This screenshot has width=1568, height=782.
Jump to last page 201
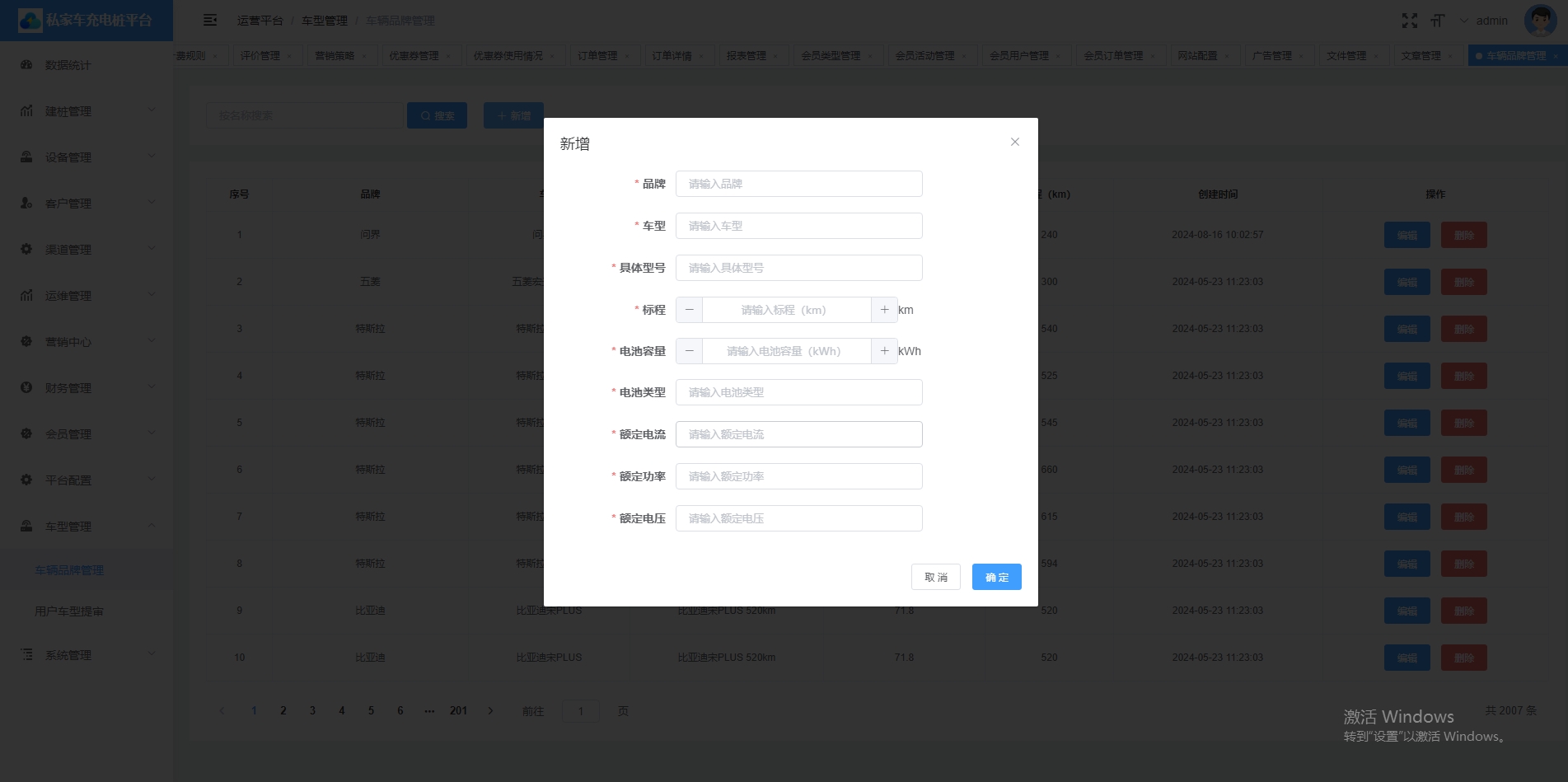pos(458,710)
